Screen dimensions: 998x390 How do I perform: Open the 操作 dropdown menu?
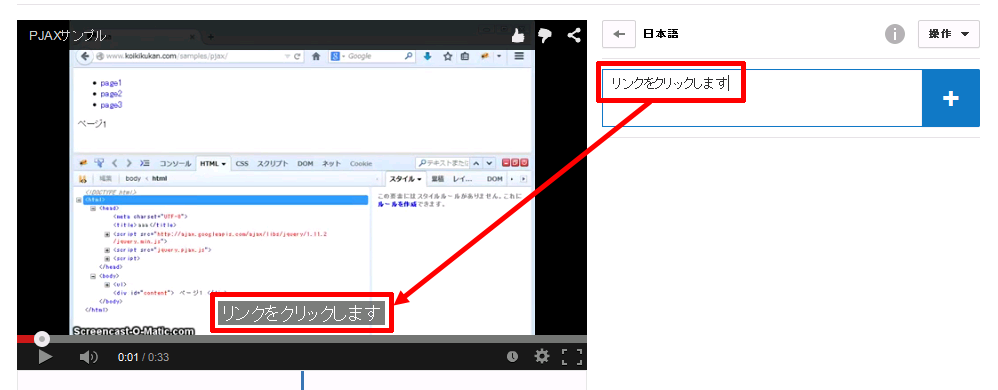point(948,34)
